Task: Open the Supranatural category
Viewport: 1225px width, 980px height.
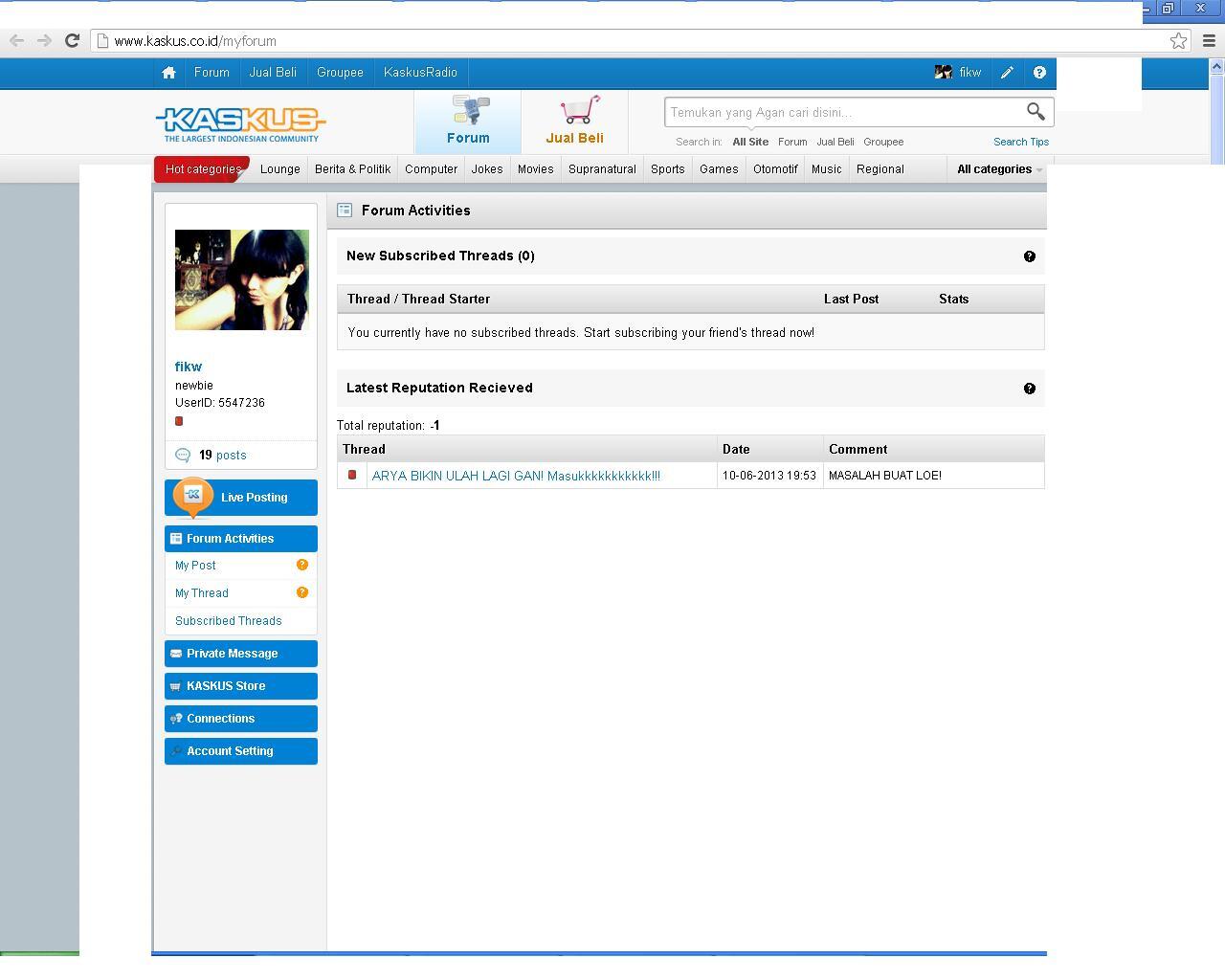Action: point(602,169)
